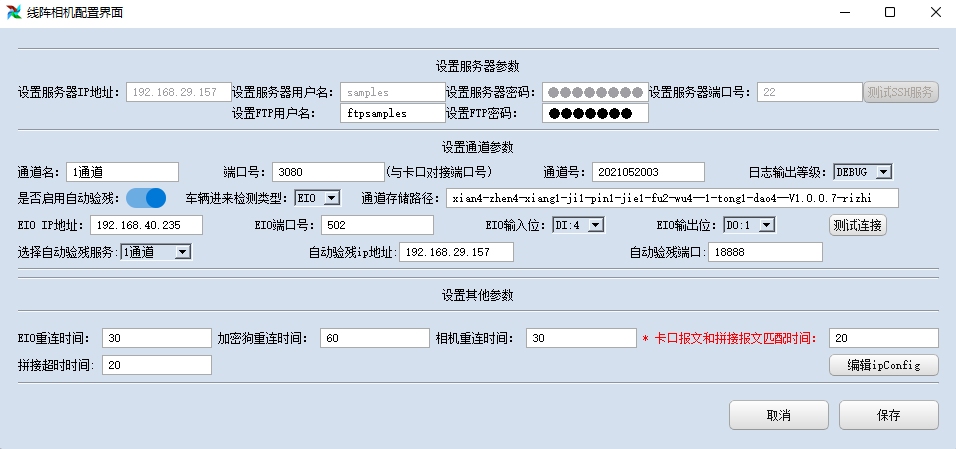Edit the 设置FTP用户名 ftpsamples field
956x449 pixels.
coord(393,113)
